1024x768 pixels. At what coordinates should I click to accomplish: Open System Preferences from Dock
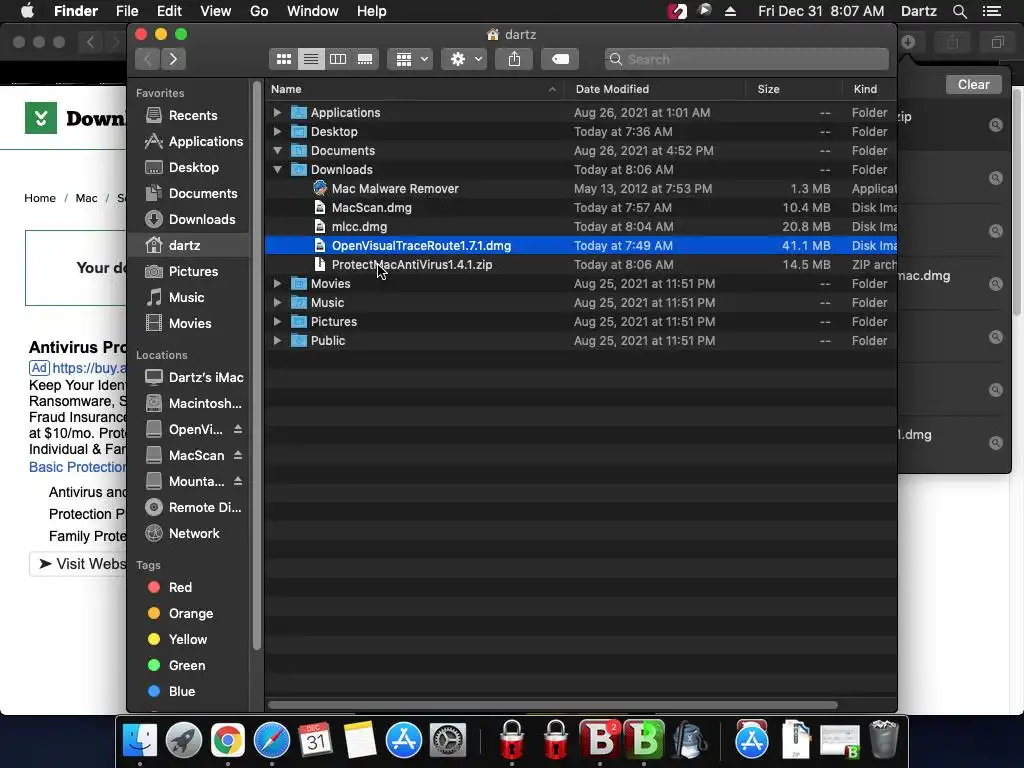click(448, 741)
